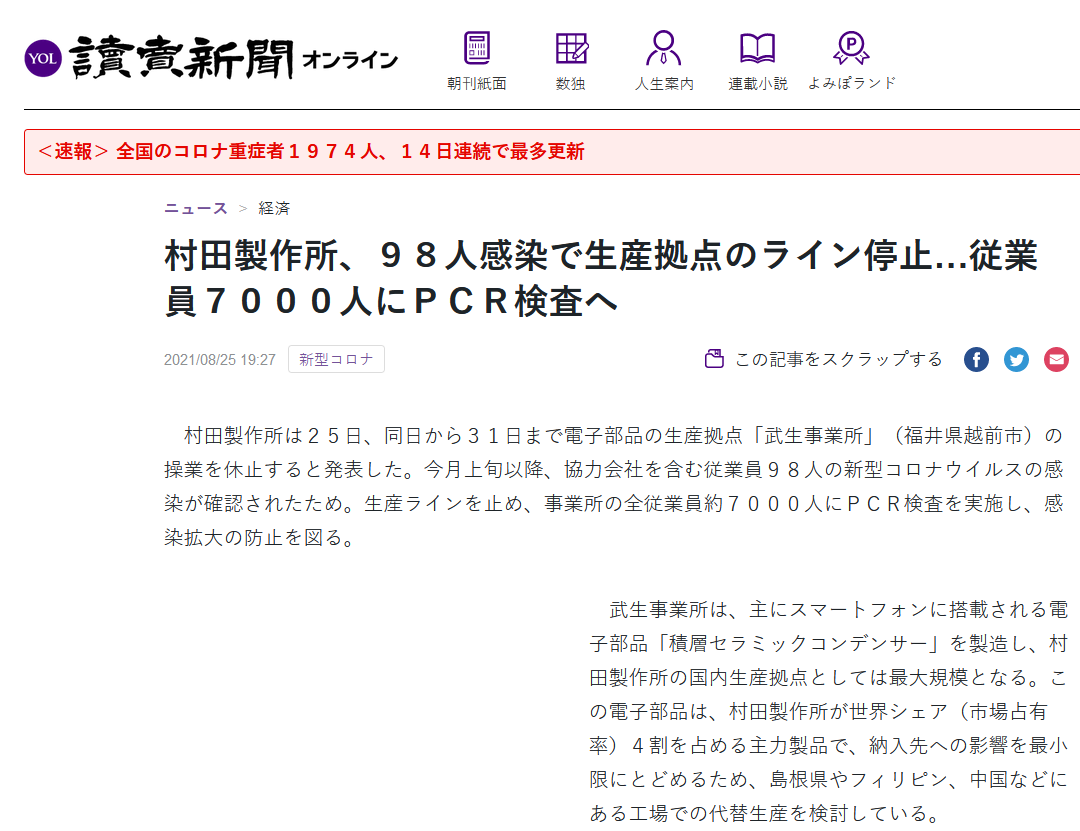Select the 連載小説 menu label

(758, 83)
